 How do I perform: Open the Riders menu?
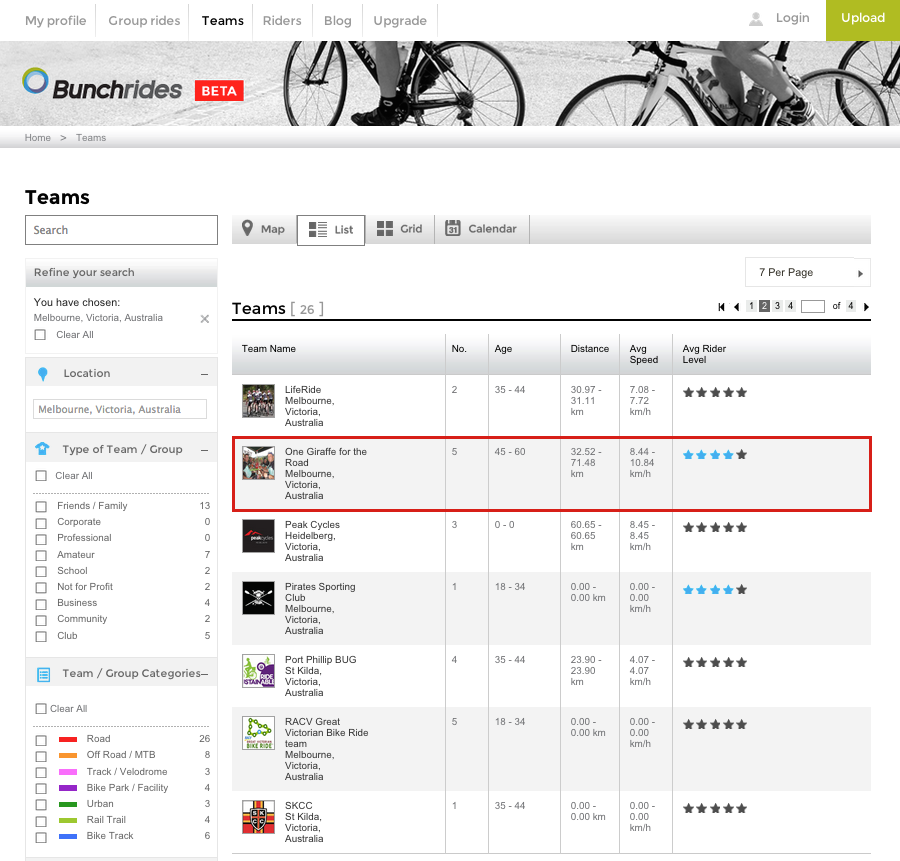282,21
